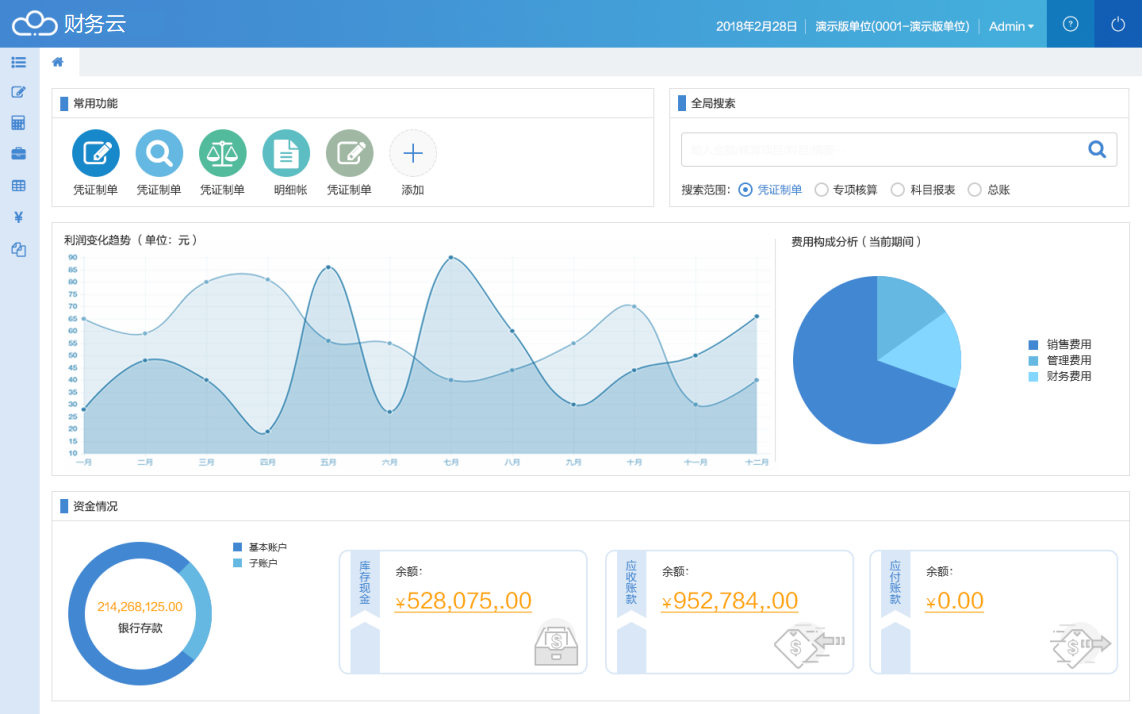Choose 总账 search scope radio
The image size is (1143, 714).
[975, 190]
